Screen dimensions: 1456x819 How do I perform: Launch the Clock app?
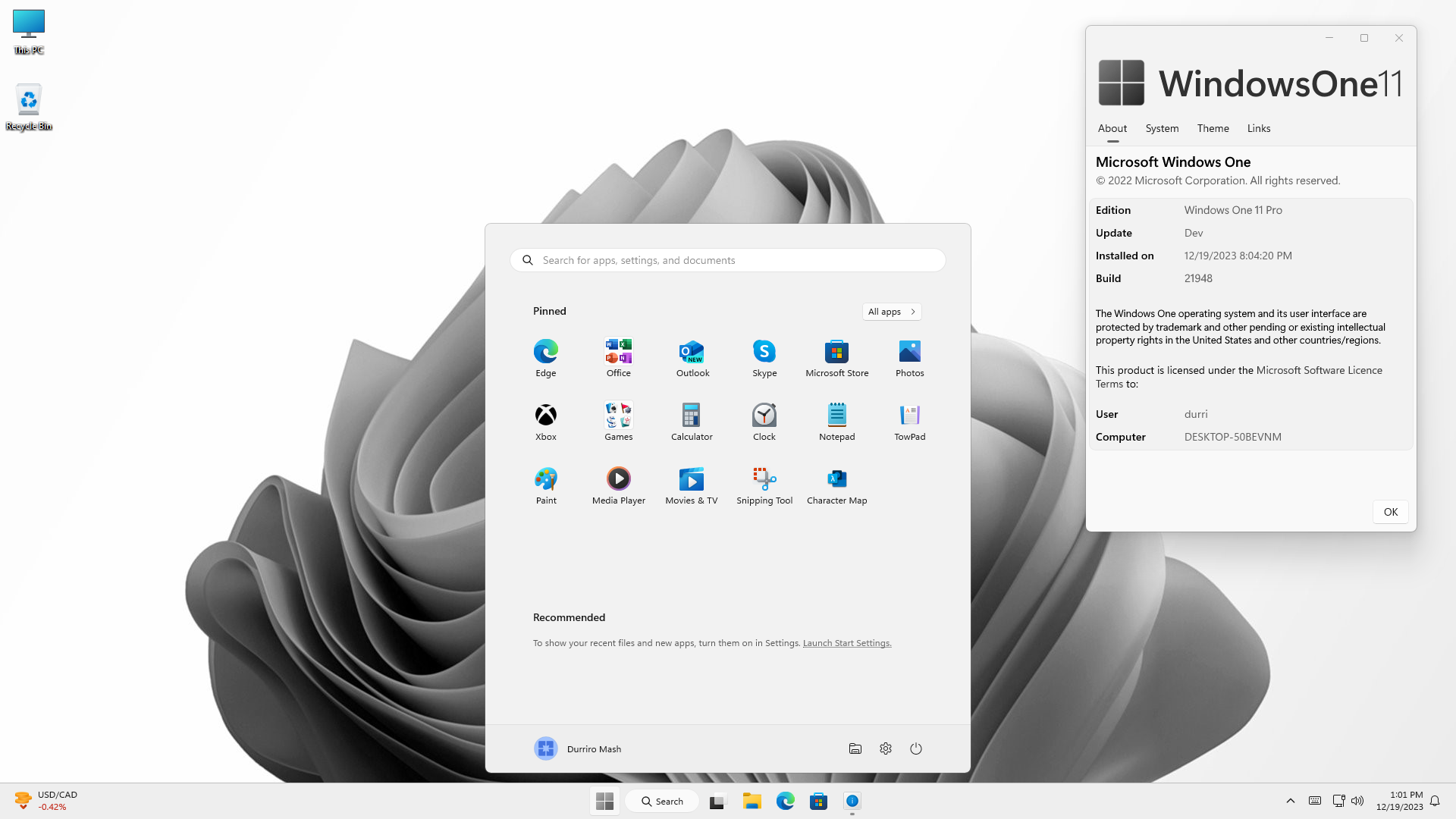point(764,422)
